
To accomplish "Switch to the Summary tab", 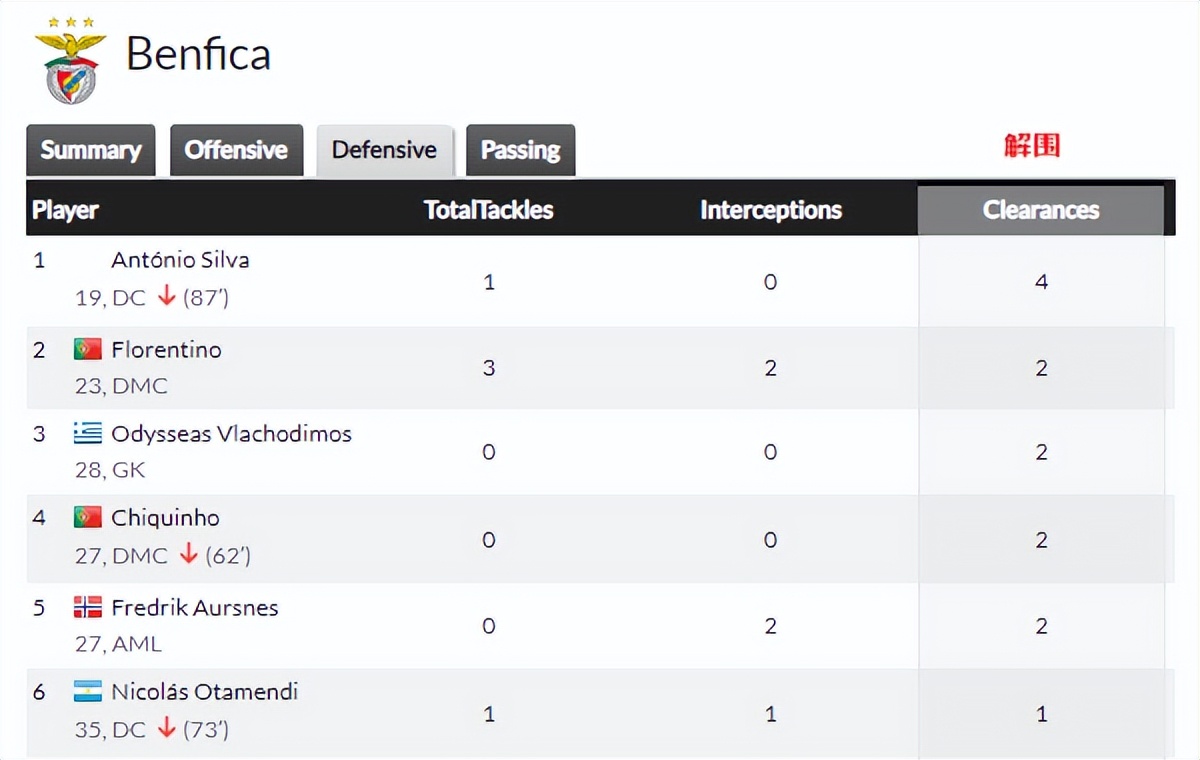I will [x=91, y=150].
